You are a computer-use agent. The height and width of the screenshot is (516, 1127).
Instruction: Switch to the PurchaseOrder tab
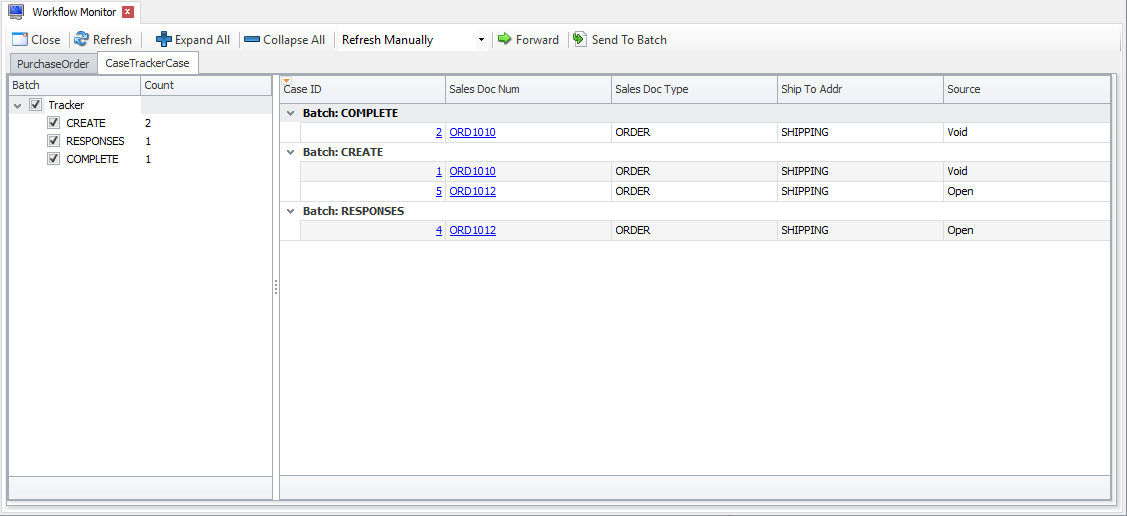pos(53,64)
